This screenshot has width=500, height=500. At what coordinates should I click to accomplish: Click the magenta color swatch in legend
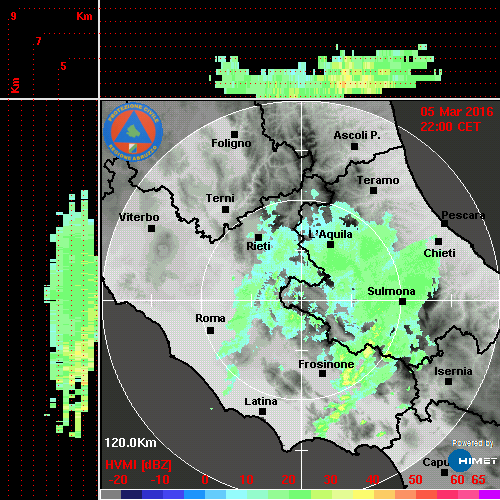pos(489,494)
